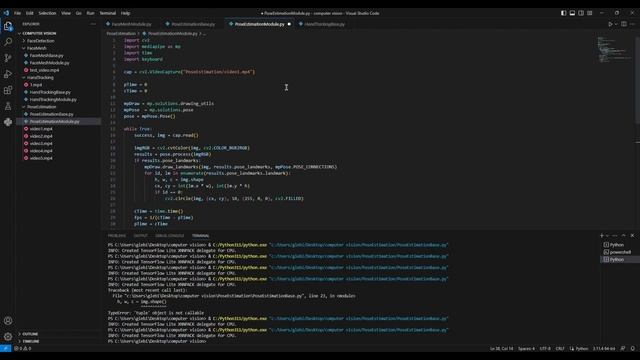Screen dimensions: 640x360
Task: Switch to the FaceMeshModule.py editor tab
Action: pyautogui.click(x=131, y=24)
